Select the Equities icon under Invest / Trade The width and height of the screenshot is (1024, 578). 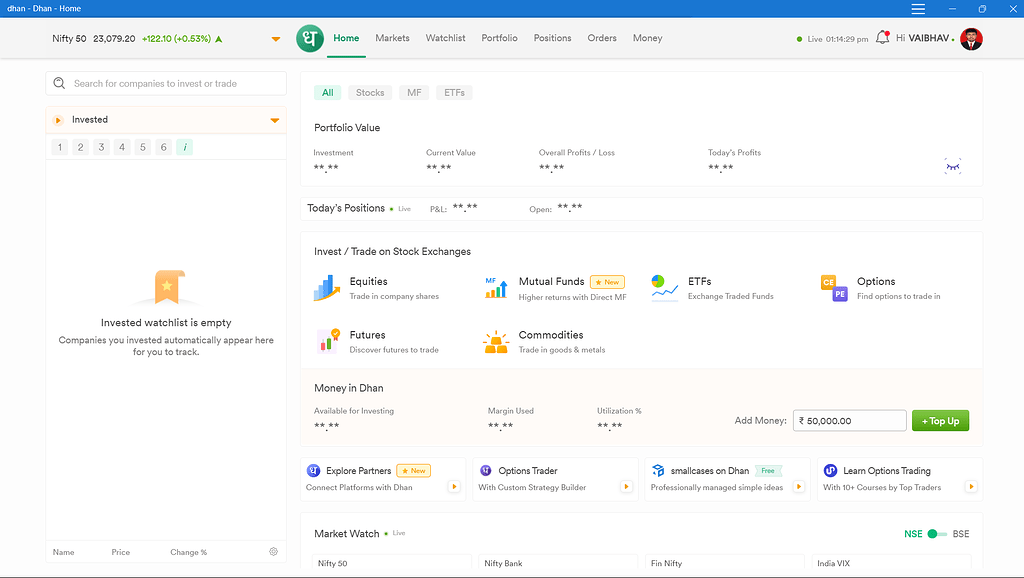324,286
